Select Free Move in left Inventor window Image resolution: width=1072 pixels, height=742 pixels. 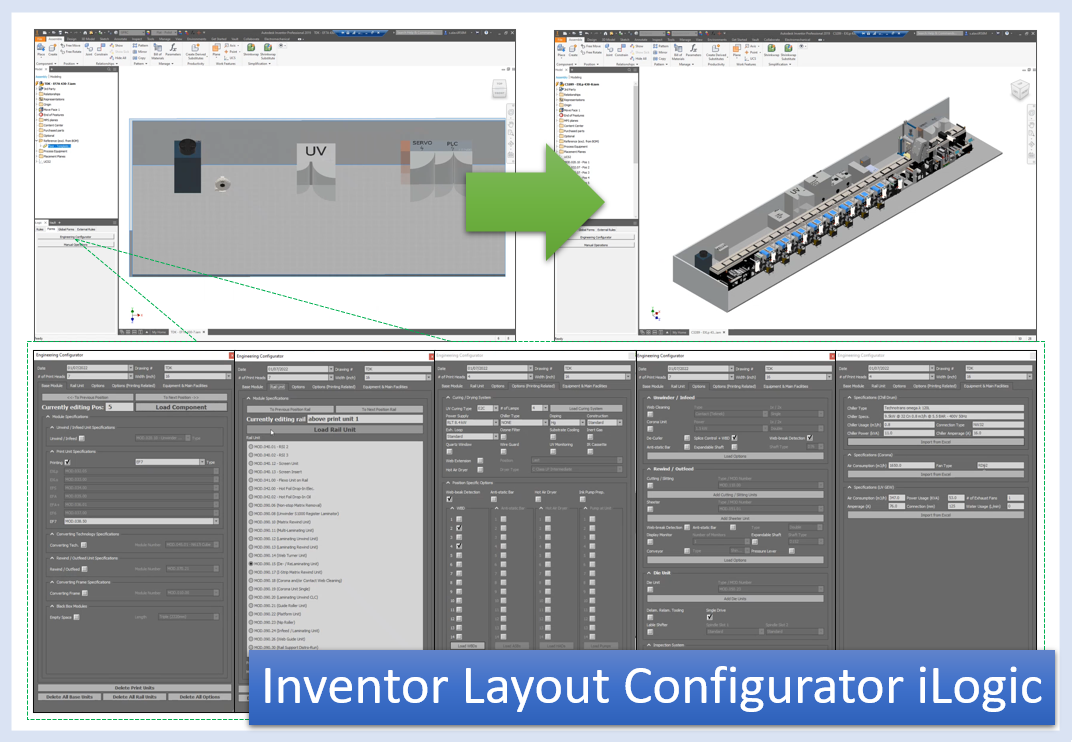pos(70,45)
